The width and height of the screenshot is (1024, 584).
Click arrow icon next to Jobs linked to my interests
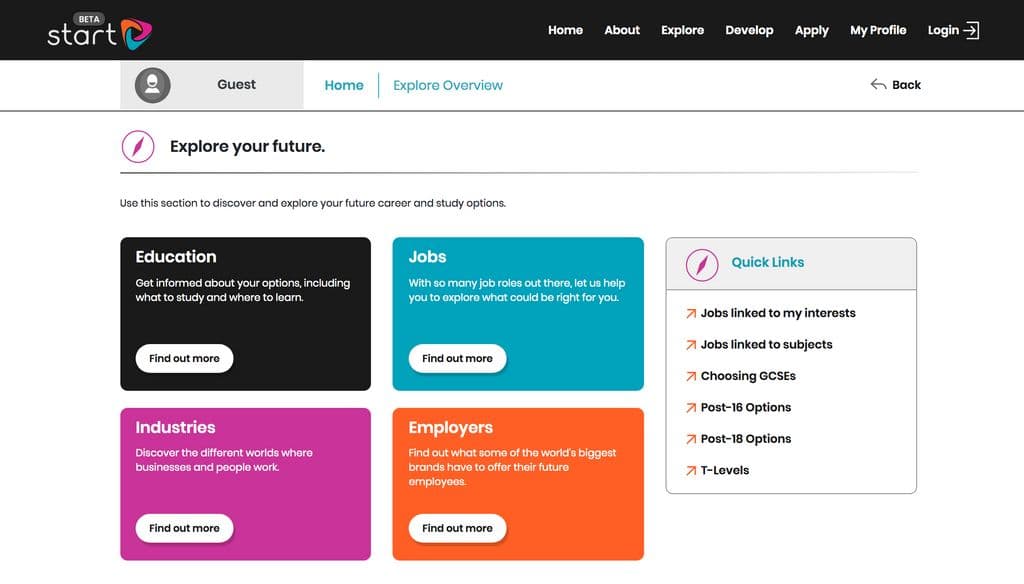[691, 314]
